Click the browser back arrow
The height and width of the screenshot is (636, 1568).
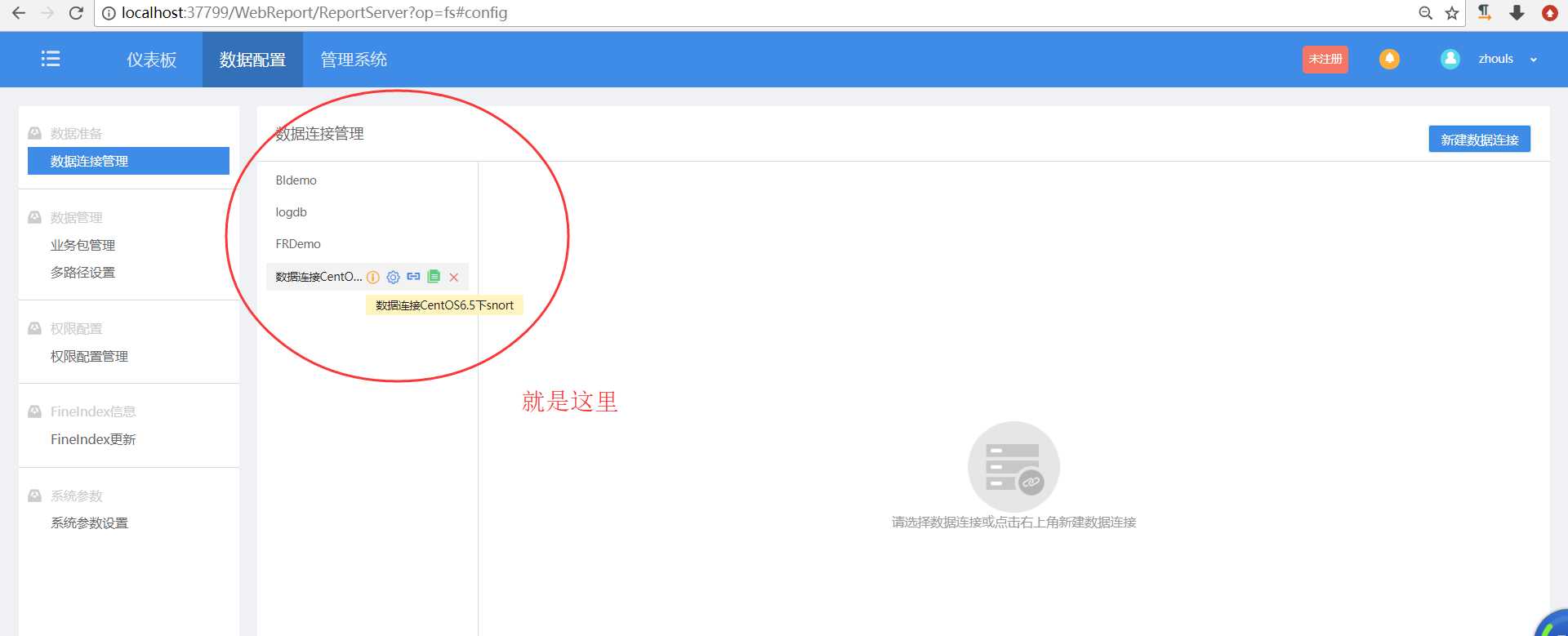click(x=19, y=13)
